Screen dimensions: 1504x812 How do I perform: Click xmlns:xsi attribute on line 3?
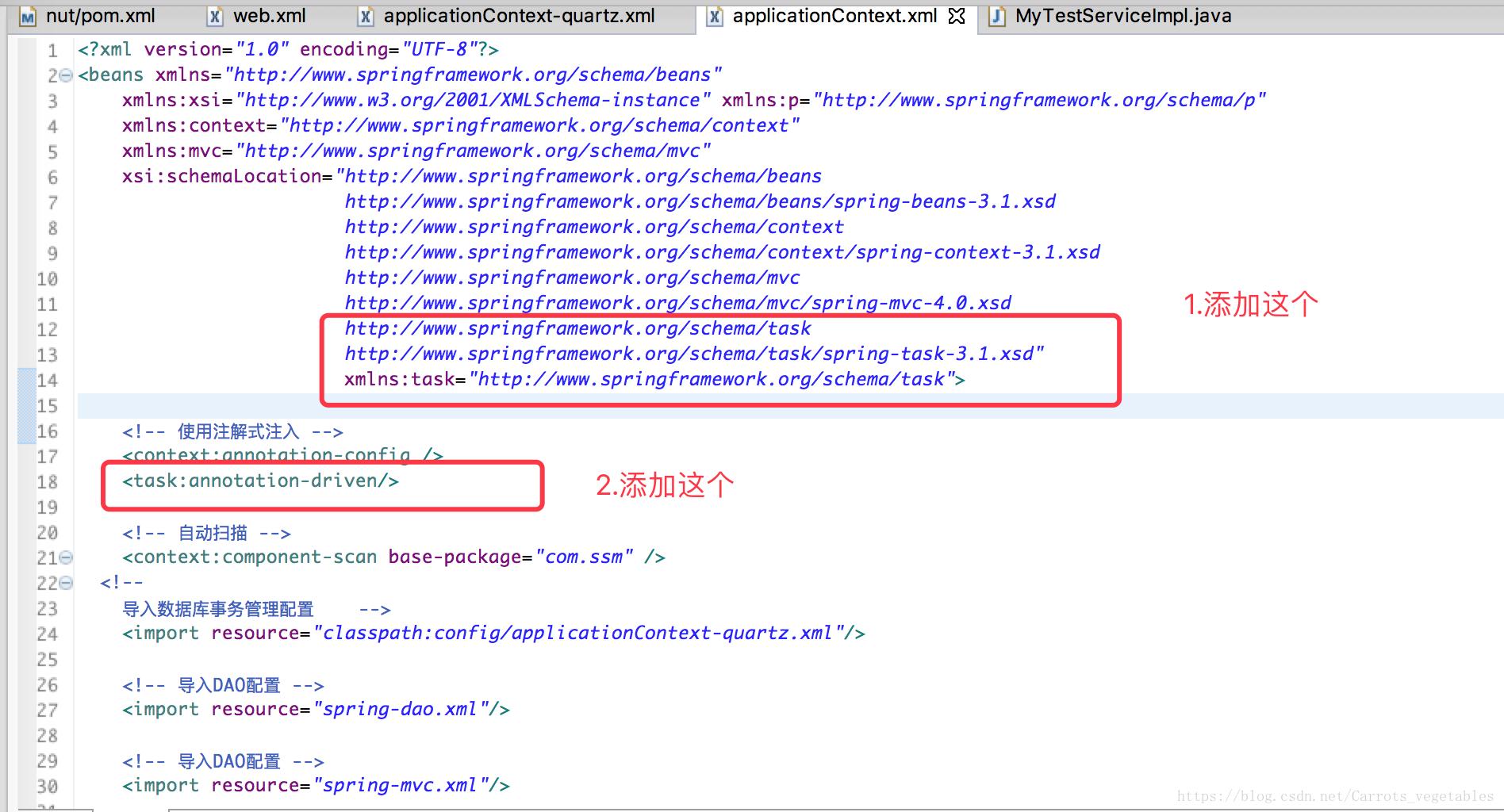point(416,100)
